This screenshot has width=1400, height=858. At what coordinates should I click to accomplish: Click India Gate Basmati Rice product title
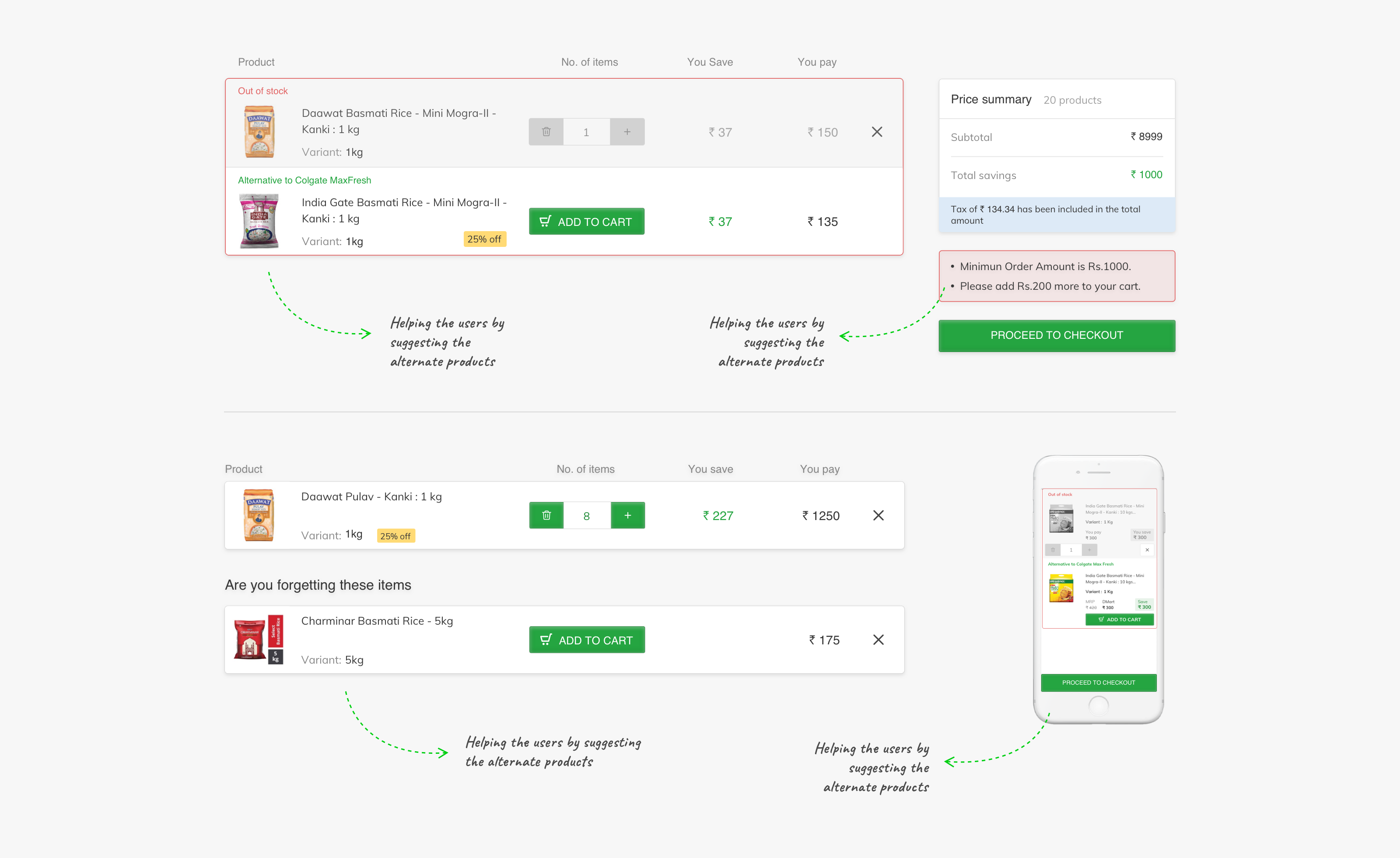coord(404,211)
